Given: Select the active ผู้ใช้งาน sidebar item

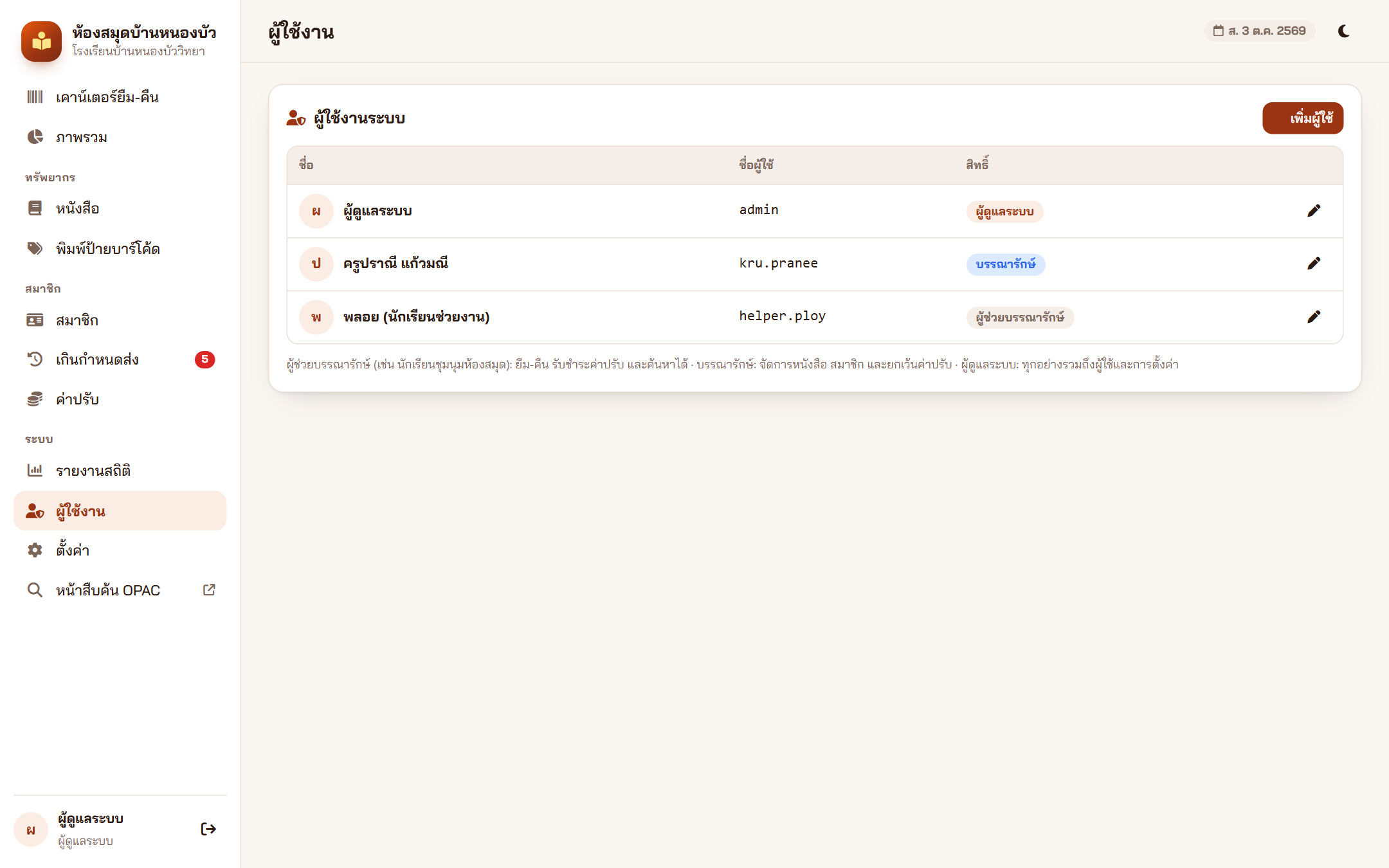Looking at the screenshot, I should pyautogui.click(x=120, y=511).
